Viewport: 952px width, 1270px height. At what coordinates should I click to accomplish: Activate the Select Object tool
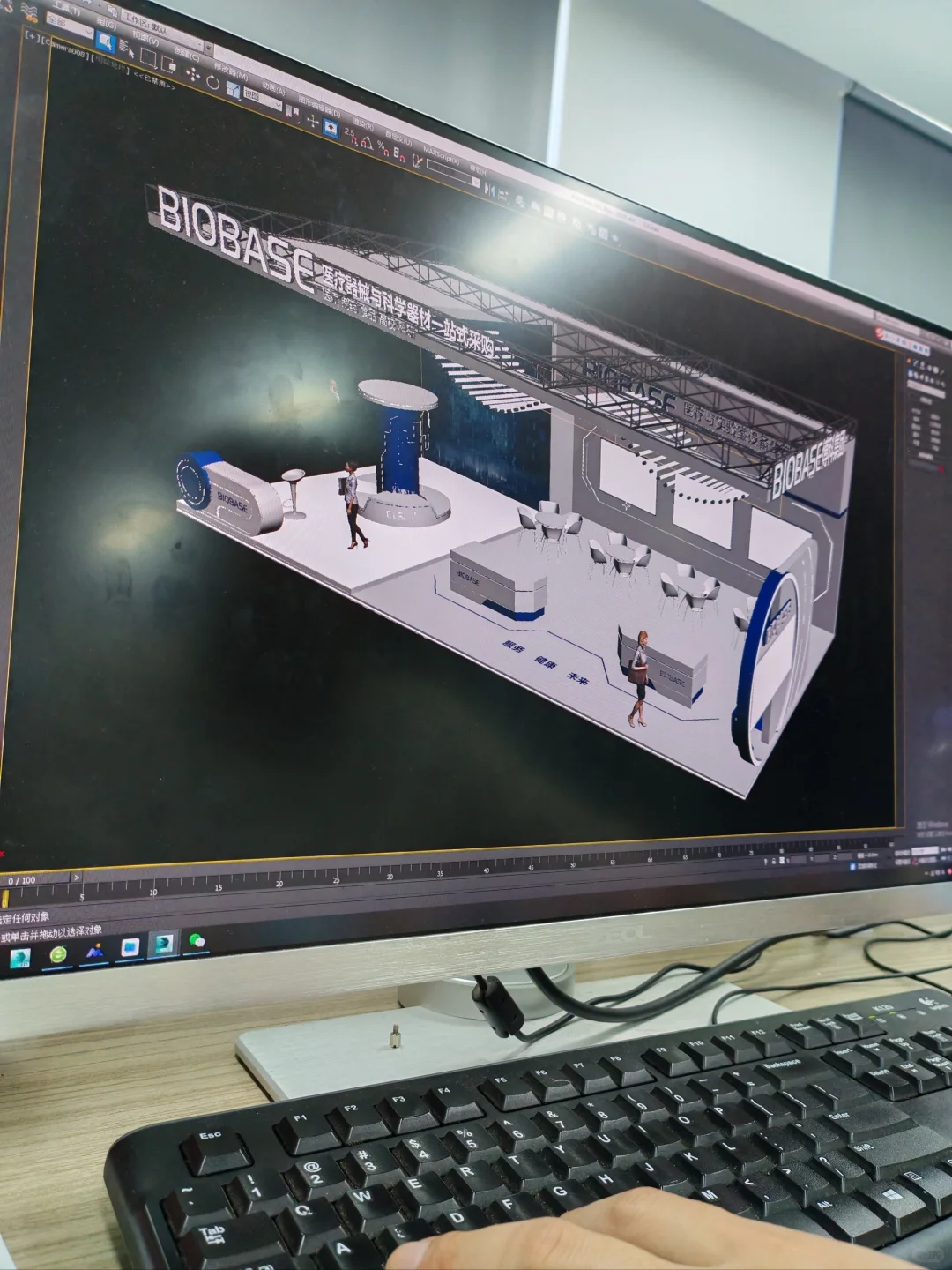coord(106,41)
